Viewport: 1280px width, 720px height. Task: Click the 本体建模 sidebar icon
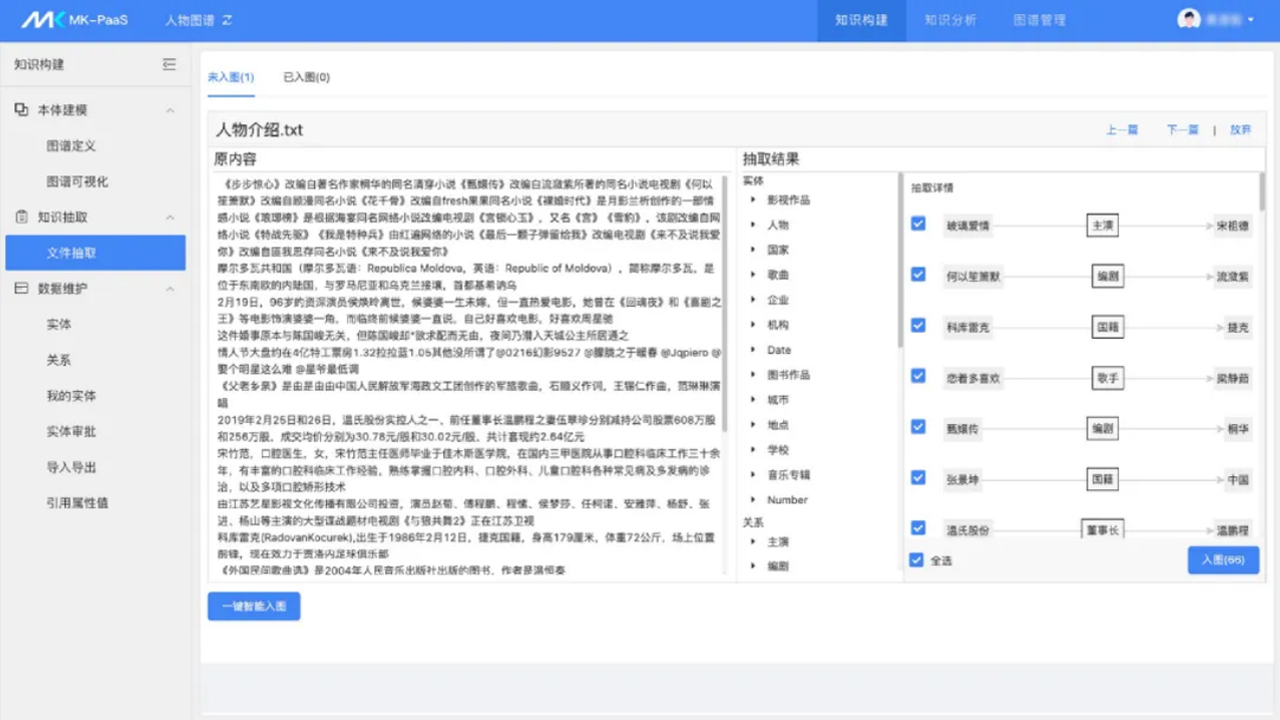[x=22, y=110]
